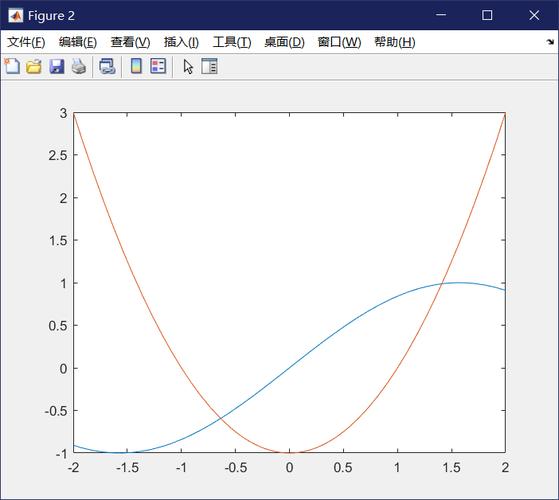This screenshot has height=500, width=559.
Task: Click the New Figure toolbar icon
Action: (12, 66)
